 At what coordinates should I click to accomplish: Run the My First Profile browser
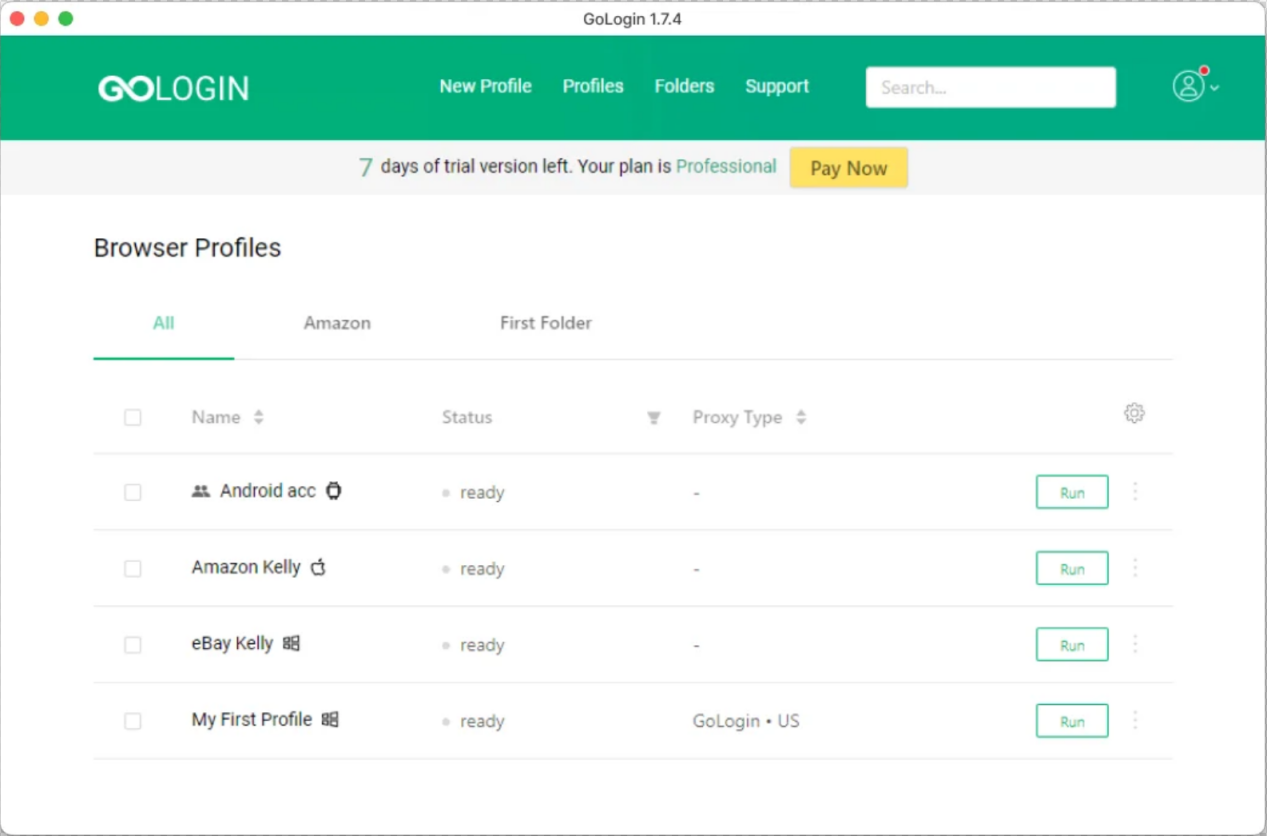click(1071, 721)
